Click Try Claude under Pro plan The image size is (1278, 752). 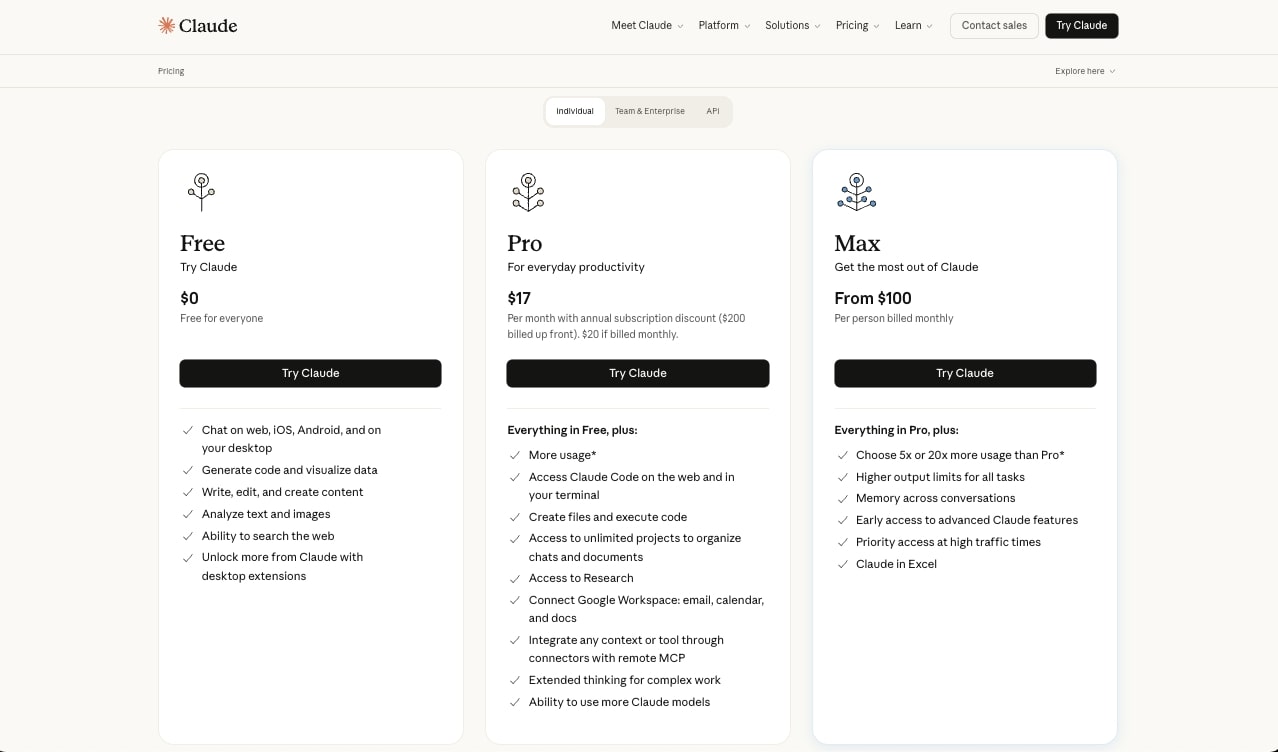coord(638,373)
